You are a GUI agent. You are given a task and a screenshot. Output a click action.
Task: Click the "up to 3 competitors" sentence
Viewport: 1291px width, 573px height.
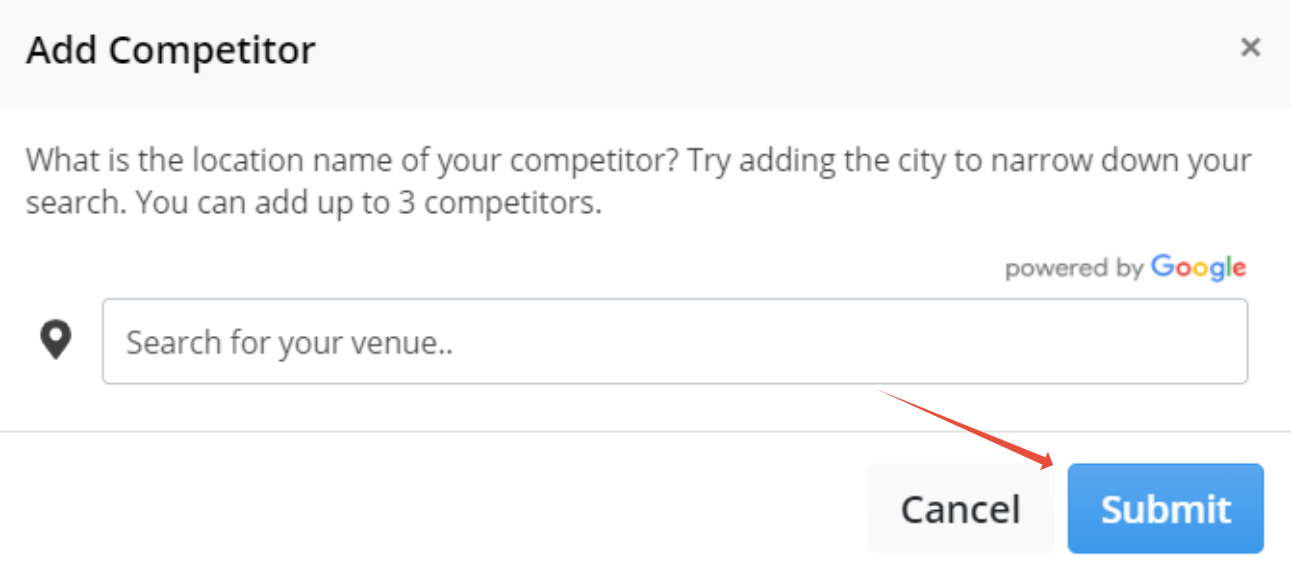[369, 204]
